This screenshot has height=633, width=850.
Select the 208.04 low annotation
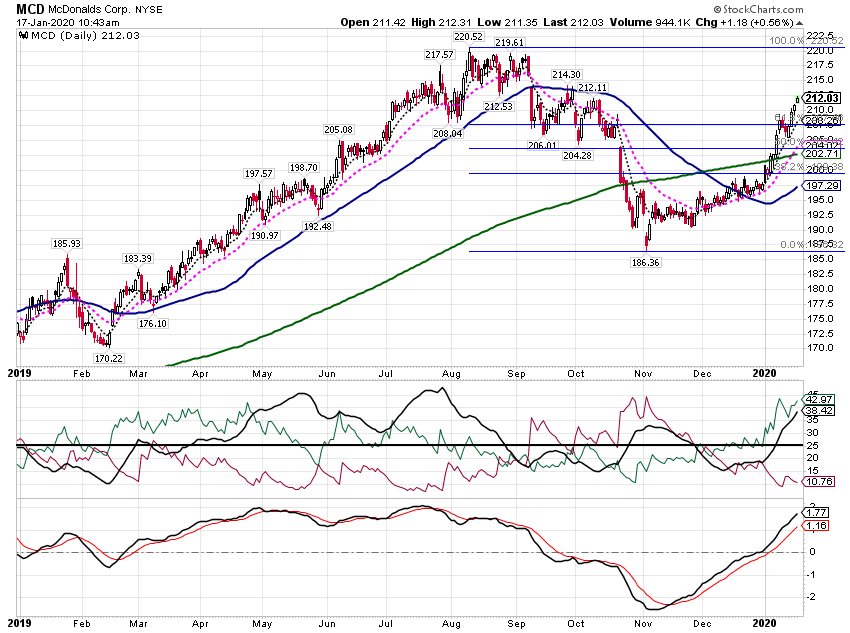pos(447,133)
